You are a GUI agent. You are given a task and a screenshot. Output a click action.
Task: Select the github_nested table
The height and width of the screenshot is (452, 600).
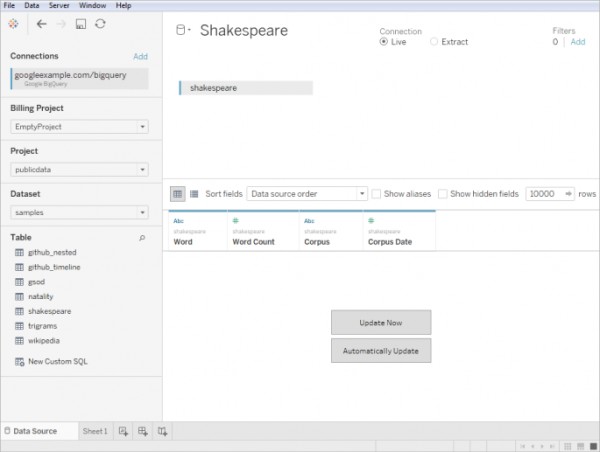point(52,253)
